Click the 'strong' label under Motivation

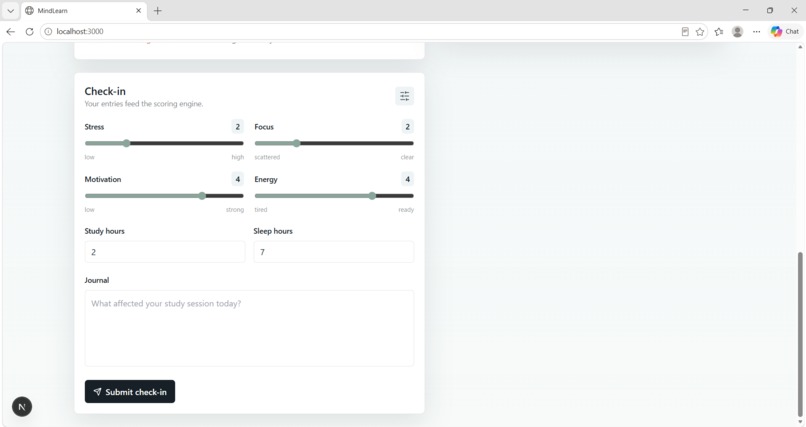click(x=235, y=210)
